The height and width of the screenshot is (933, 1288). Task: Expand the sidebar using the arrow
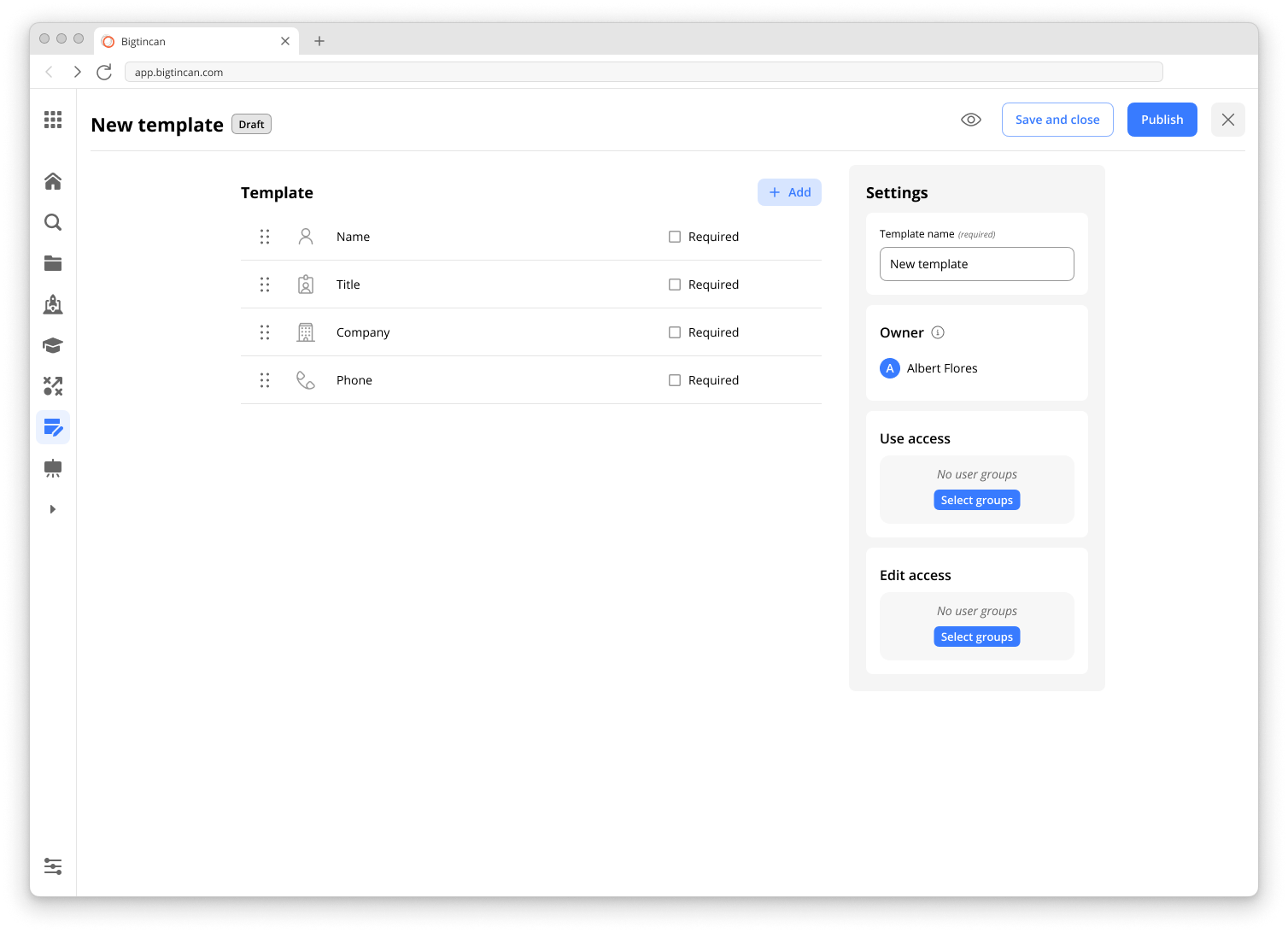point(53,509)
